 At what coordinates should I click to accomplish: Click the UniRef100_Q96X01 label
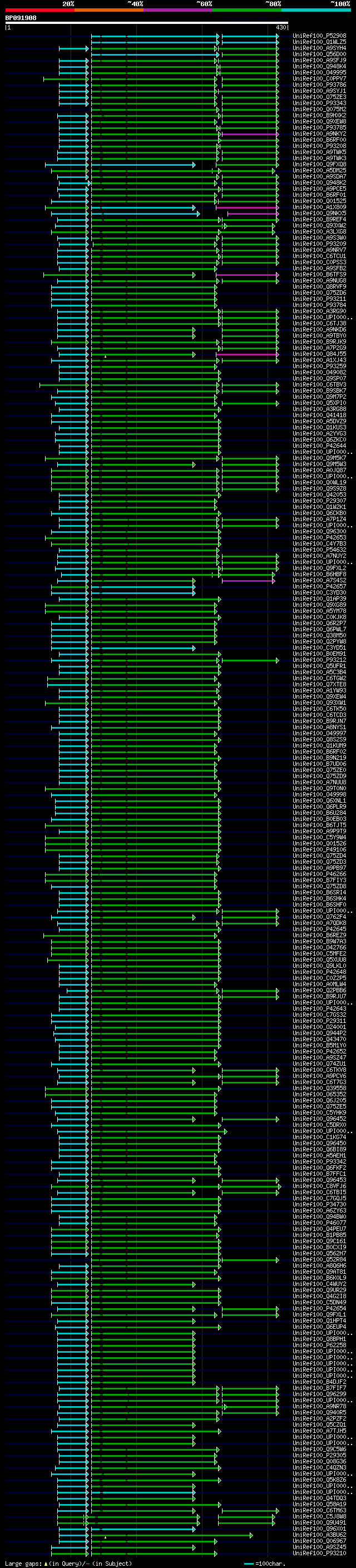[x=319, y=1529]
